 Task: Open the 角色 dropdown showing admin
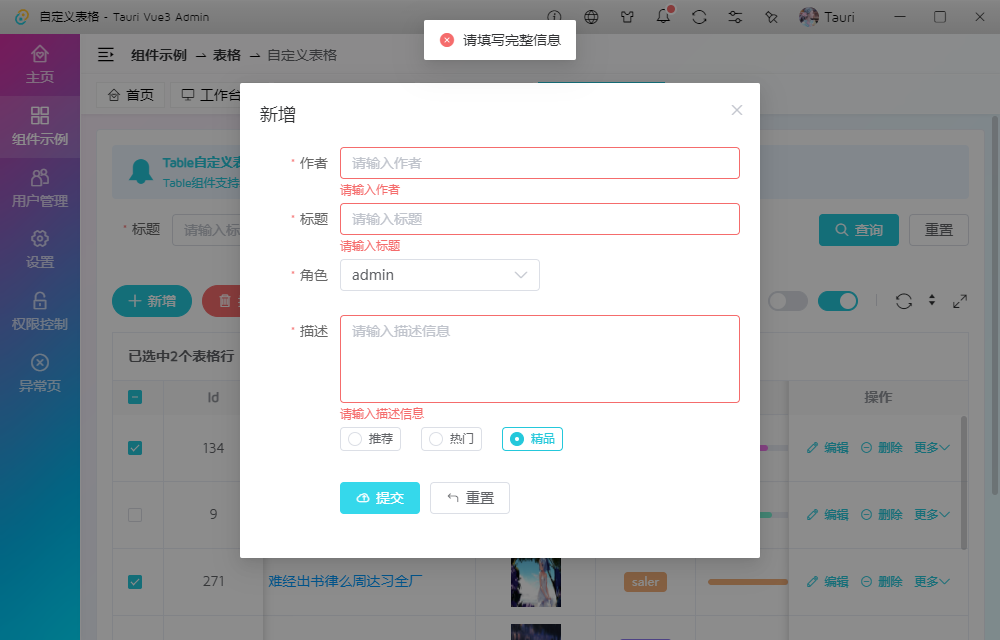(x=440, y=274)
